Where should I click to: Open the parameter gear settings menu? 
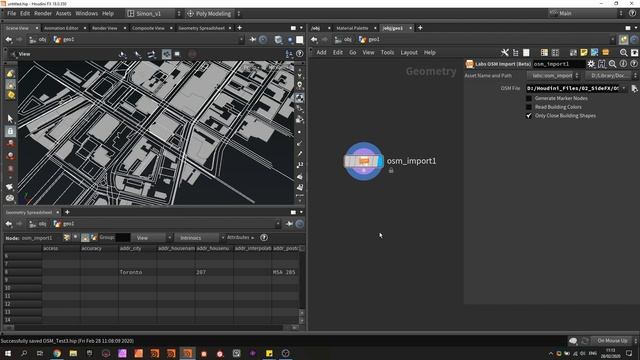[591, 64]
